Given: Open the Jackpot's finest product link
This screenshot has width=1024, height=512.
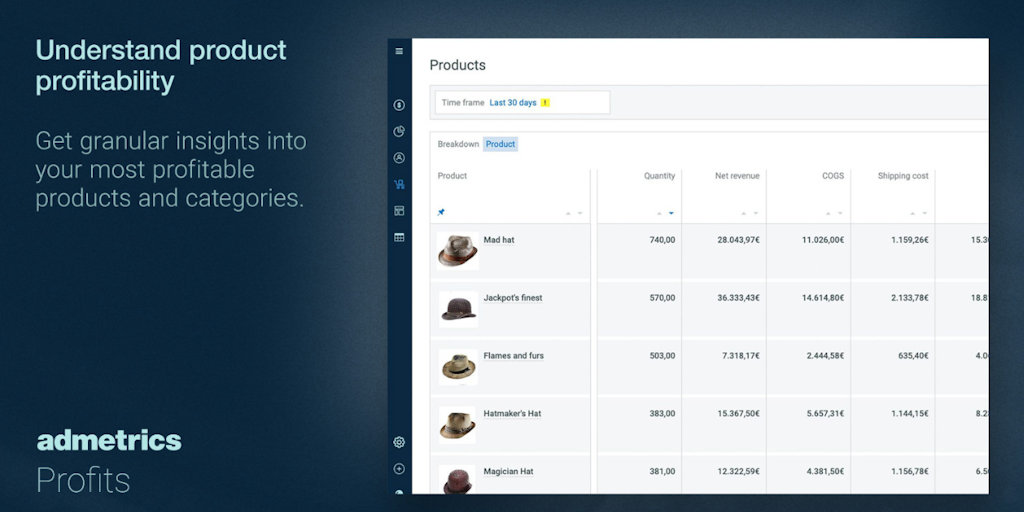Looking at the screenshot, I should (x=513, y=298).
